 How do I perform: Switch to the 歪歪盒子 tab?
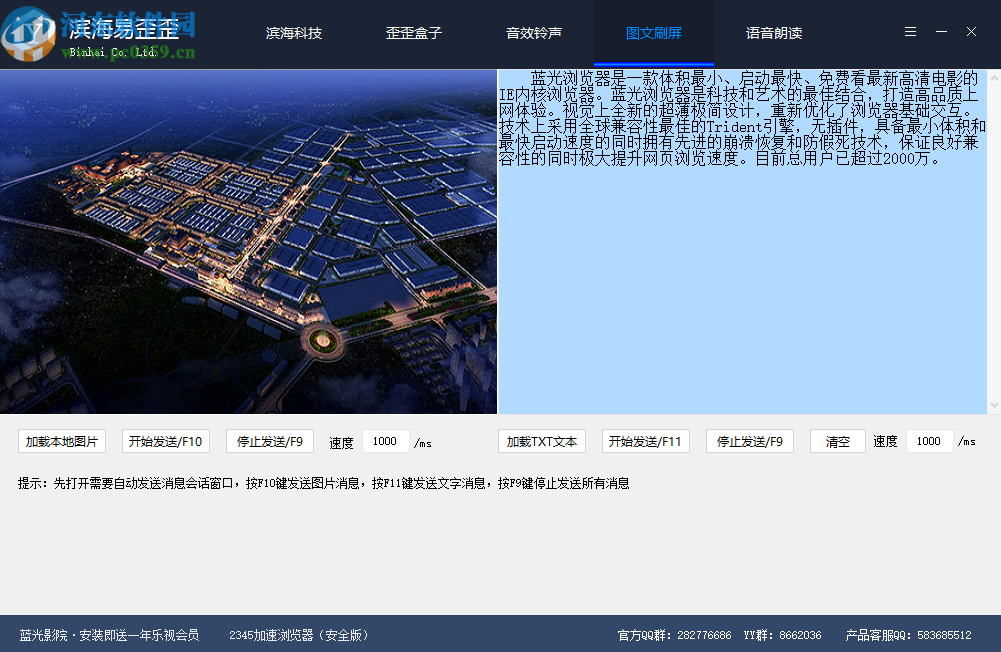click(413, 32)
